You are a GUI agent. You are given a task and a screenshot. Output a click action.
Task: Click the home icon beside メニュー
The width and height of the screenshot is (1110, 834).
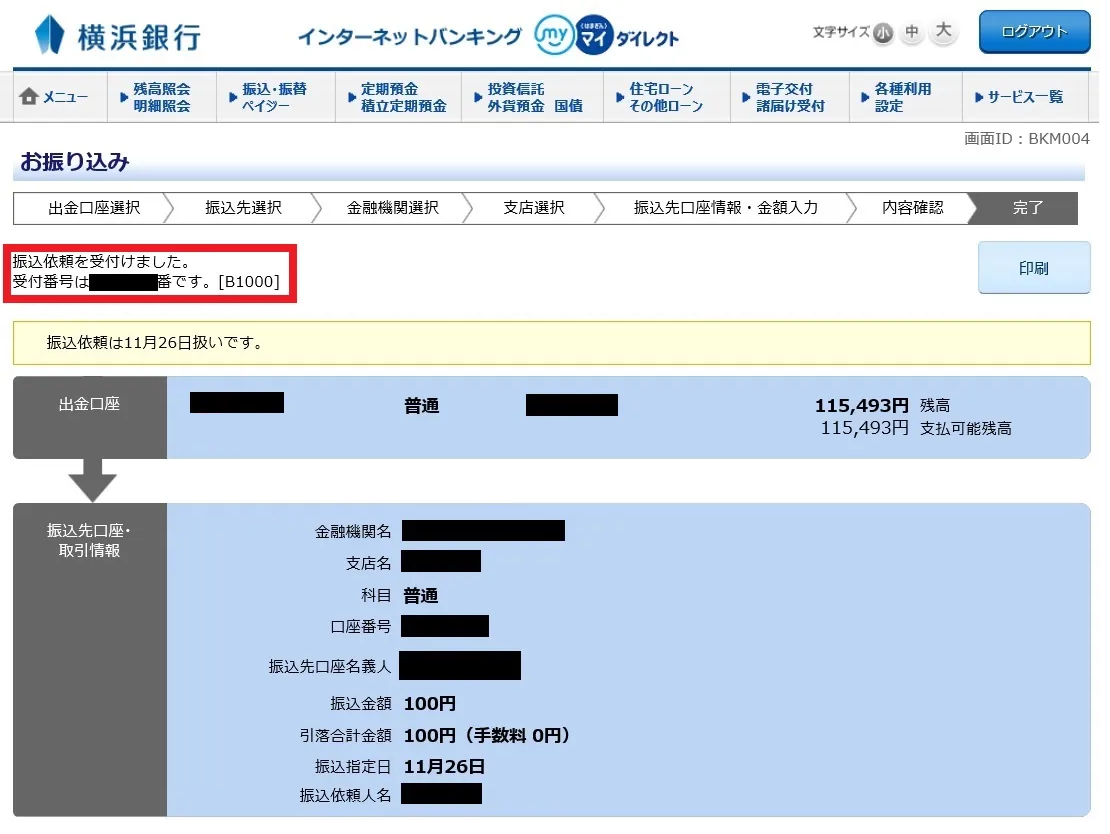click(28, 96)
